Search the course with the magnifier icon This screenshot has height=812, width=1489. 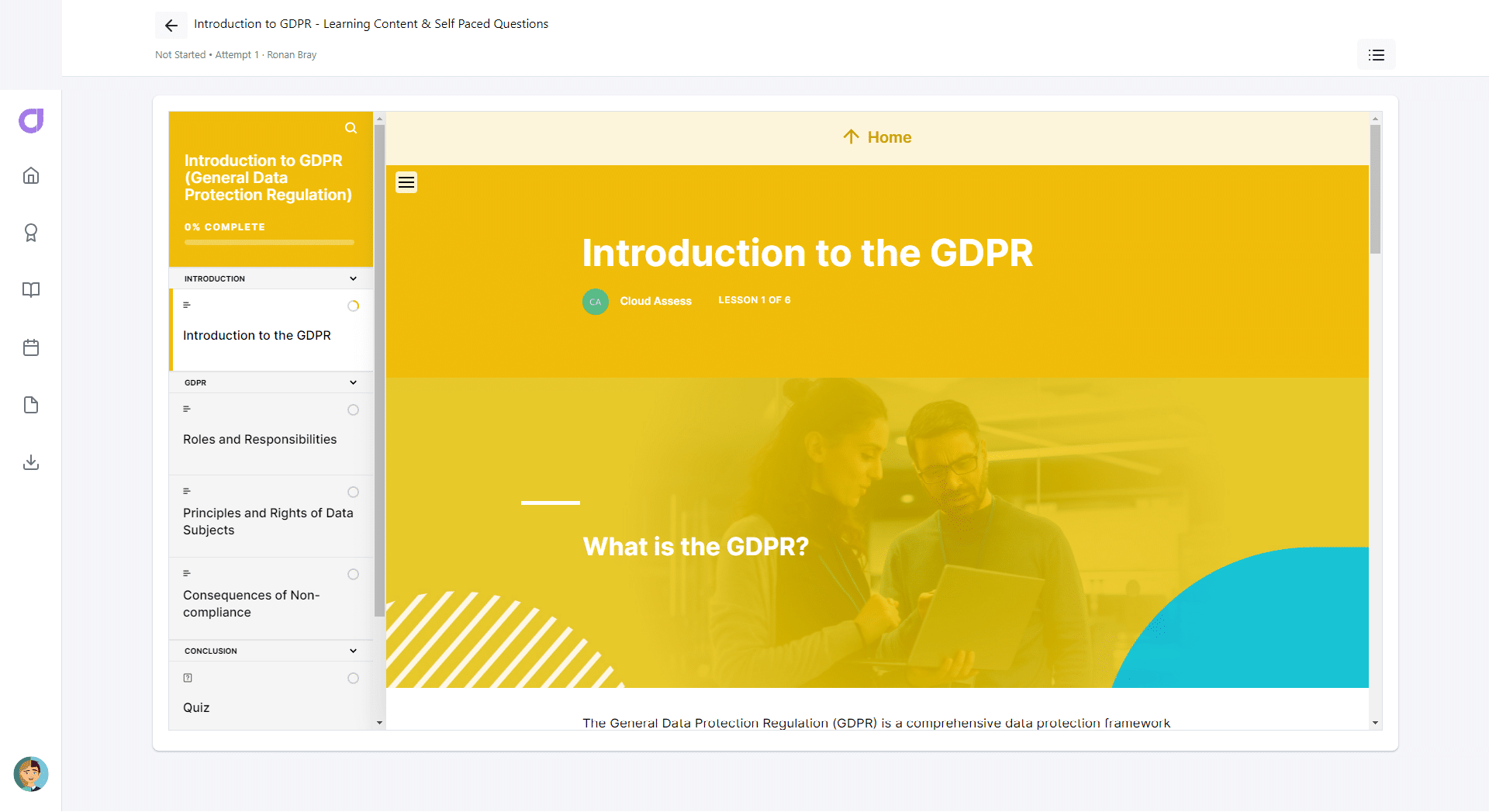(x=351, y=128)
